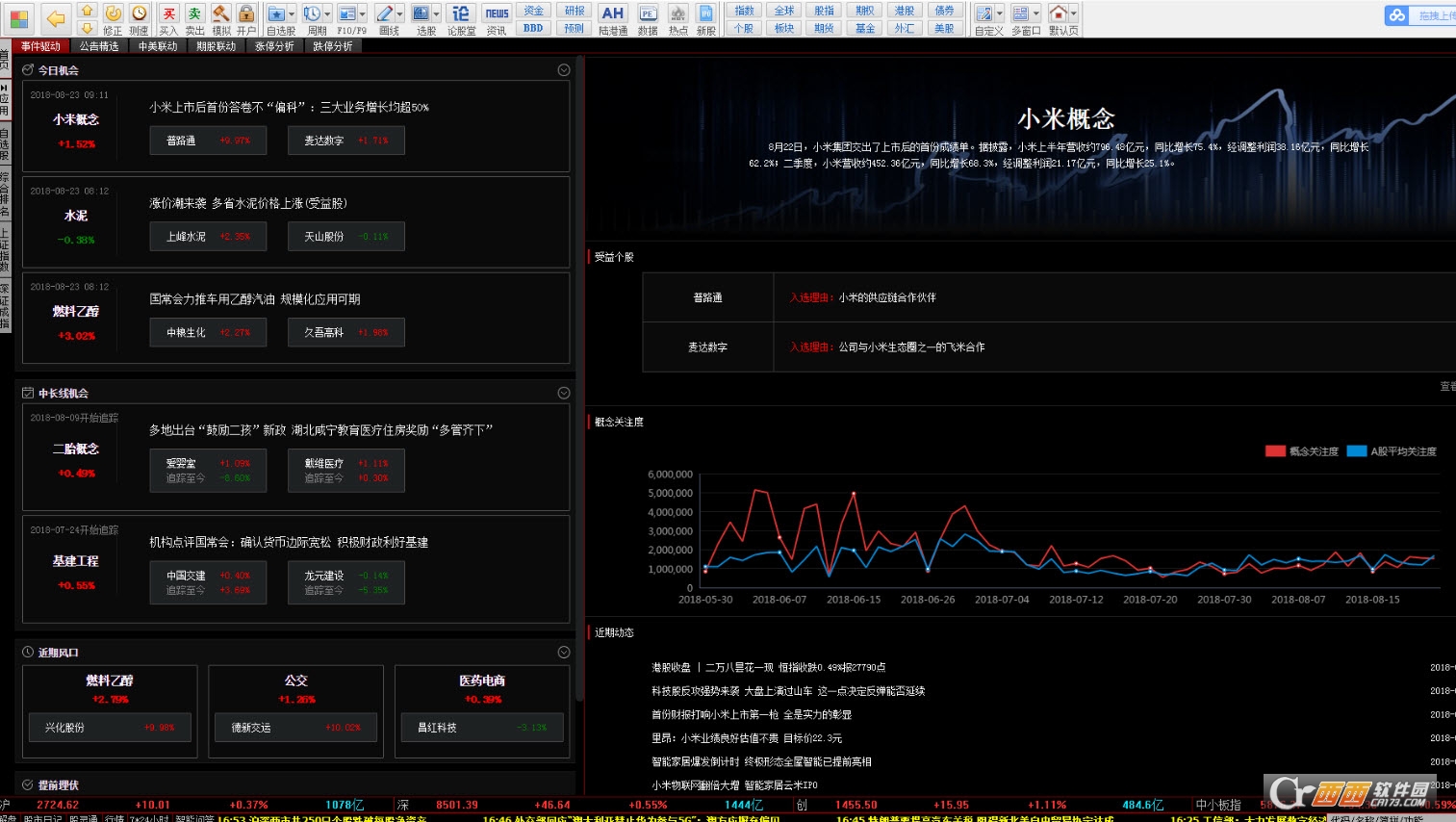The width and height of the screenshot is (1456, 822).
Task: Open the 上峰水泥 stock button
Action: [209, 236]
